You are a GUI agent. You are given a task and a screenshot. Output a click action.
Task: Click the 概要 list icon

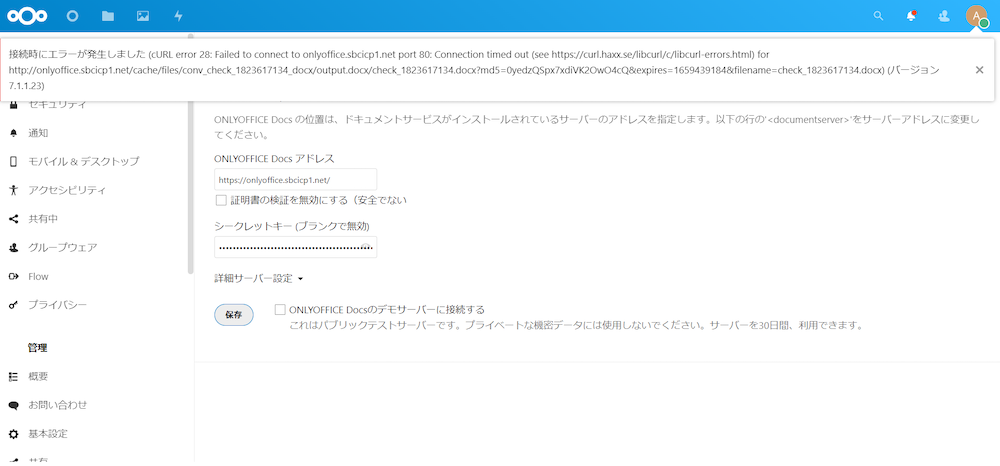coord(13,377)
